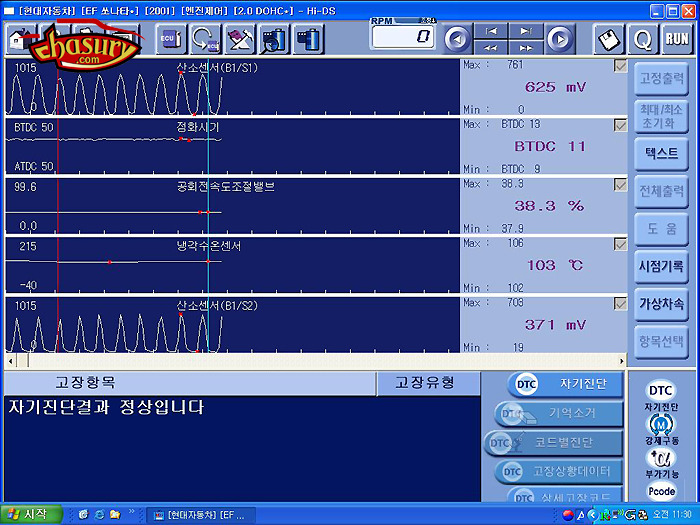
Task: Click the 시점기록 button
Action: pyautogui.click(x=661, y=266)
